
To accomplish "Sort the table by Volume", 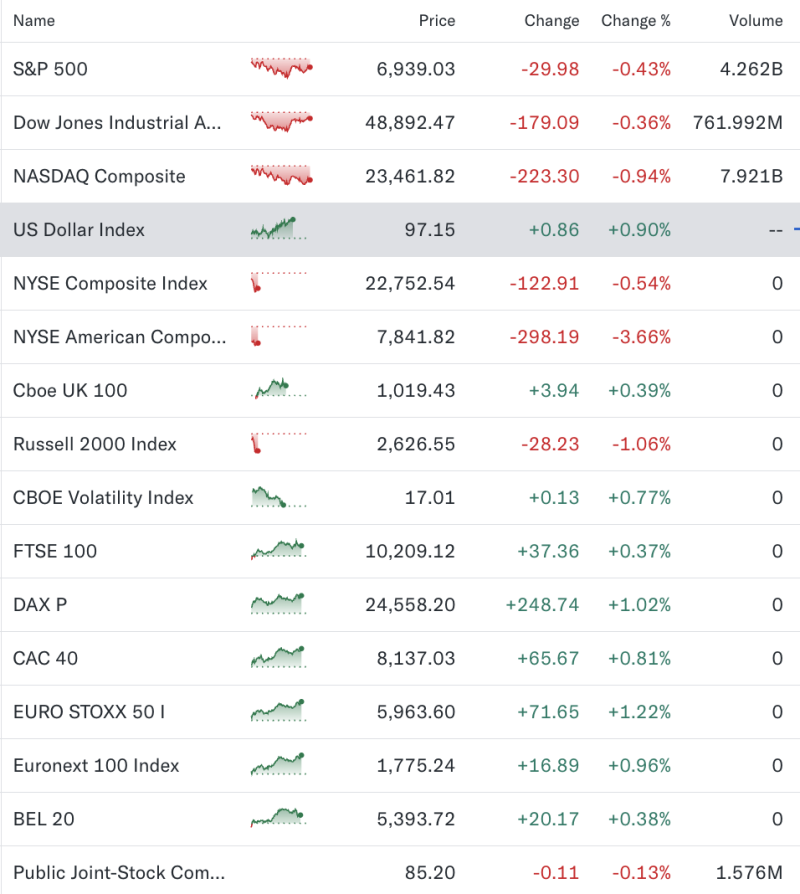I will coord(755,20).
